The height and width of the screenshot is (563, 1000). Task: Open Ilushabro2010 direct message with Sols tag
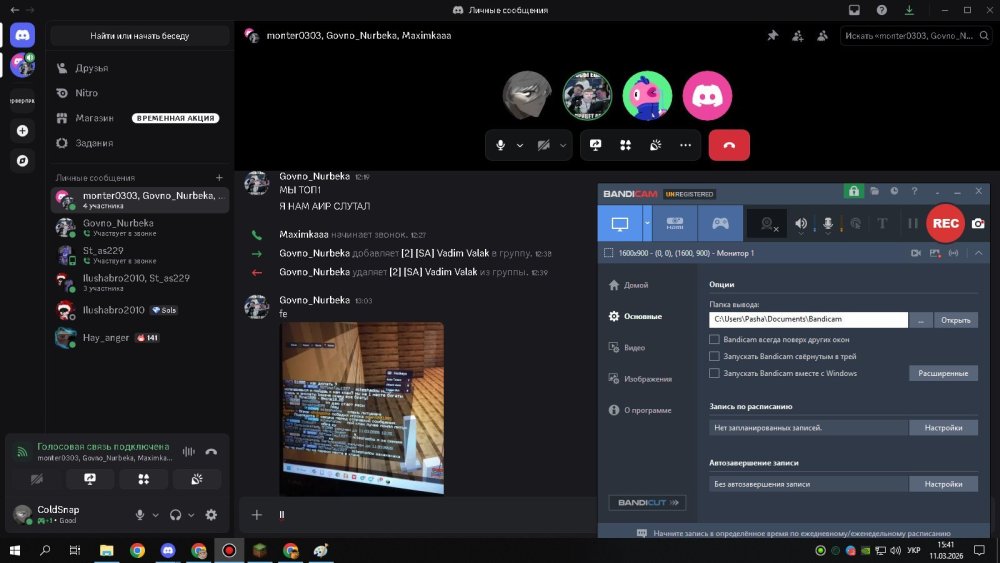[x=140, y=310]
